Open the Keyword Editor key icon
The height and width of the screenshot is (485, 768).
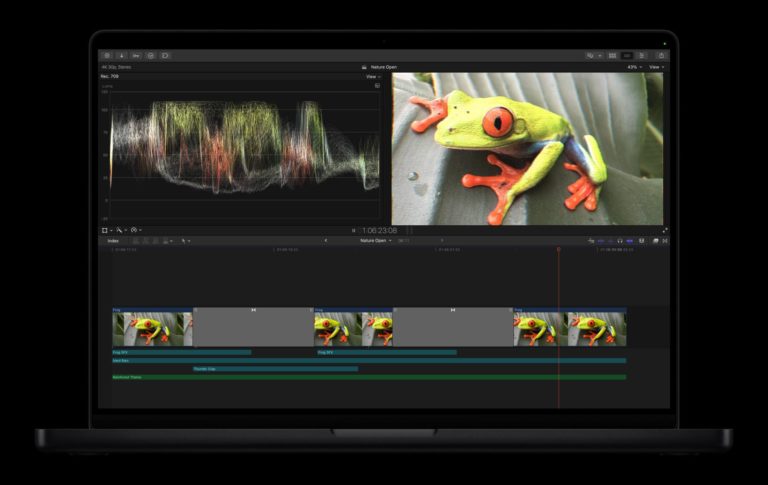tap(136, 56)
